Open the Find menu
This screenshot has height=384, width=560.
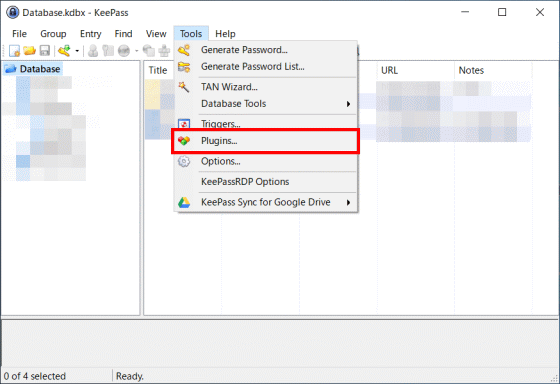(123, 34)
